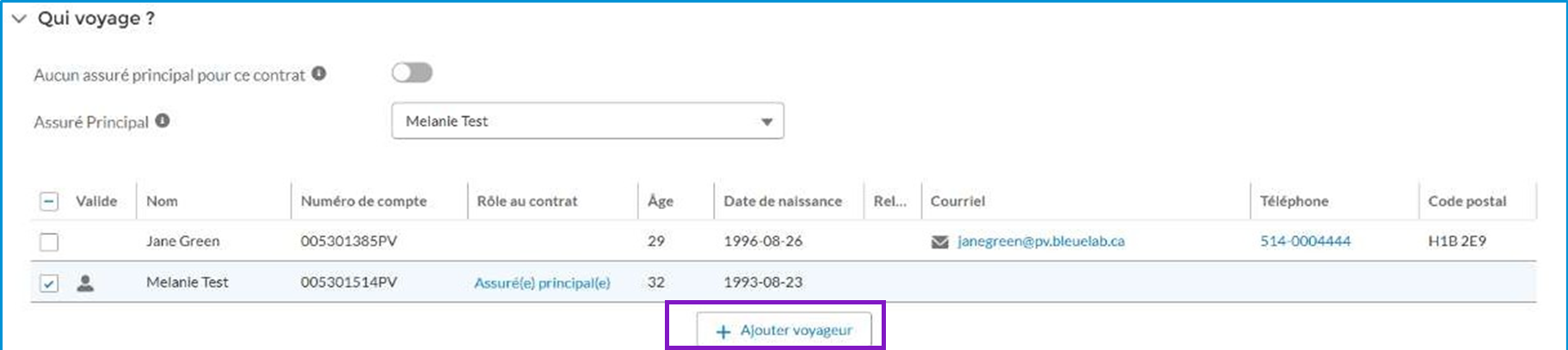The height and width of the screenshot is (350, 1568).
Task: Click the Assuré(e) principal(e) role link
Action: (542, 283)
